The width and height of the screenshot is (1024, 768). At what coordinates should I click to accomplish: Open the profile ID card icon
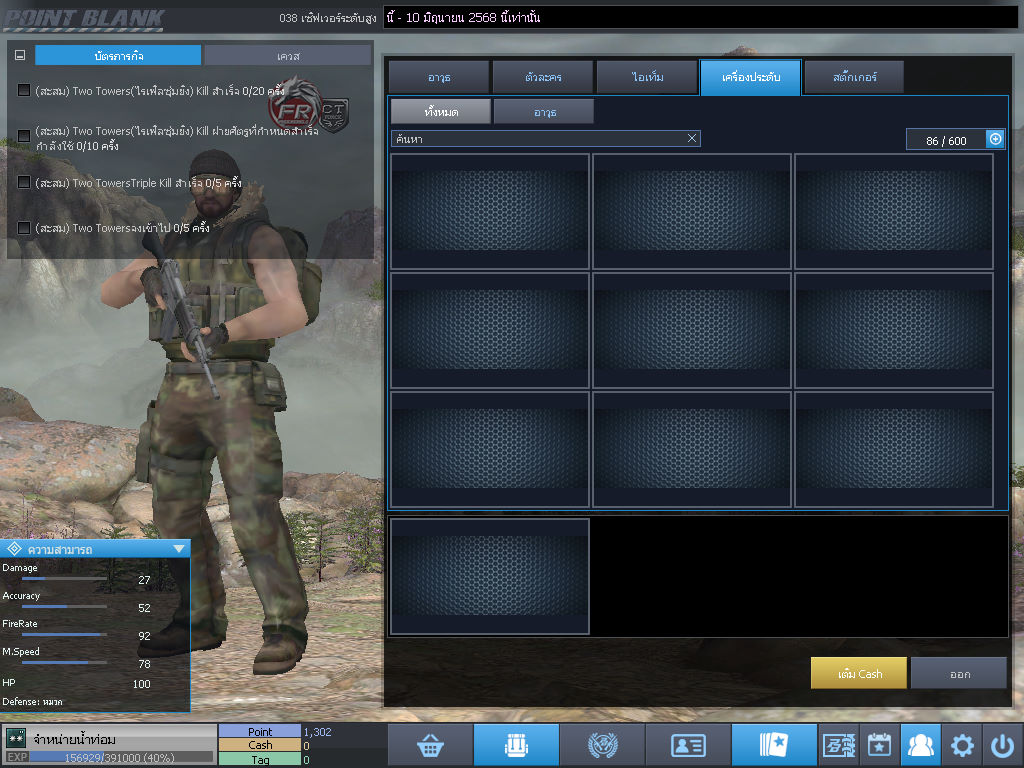click(x=688, y=744)
